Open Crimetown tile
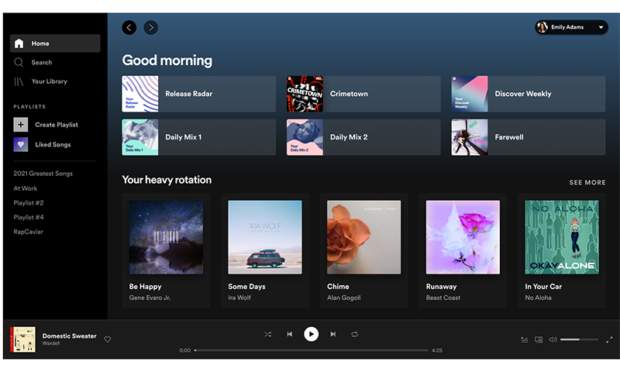 363,94
